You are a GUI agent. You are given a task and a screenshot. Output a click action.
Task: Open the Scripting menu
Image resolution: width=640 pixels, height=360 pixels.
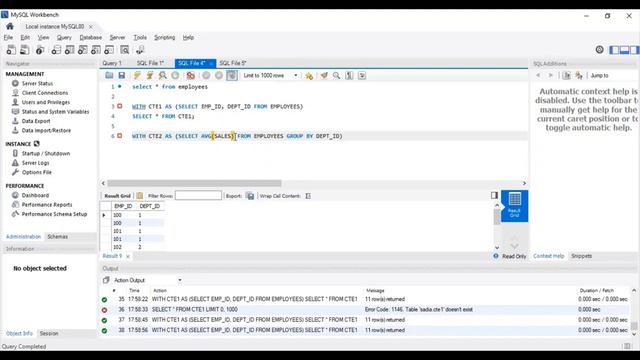pos(164,37)
